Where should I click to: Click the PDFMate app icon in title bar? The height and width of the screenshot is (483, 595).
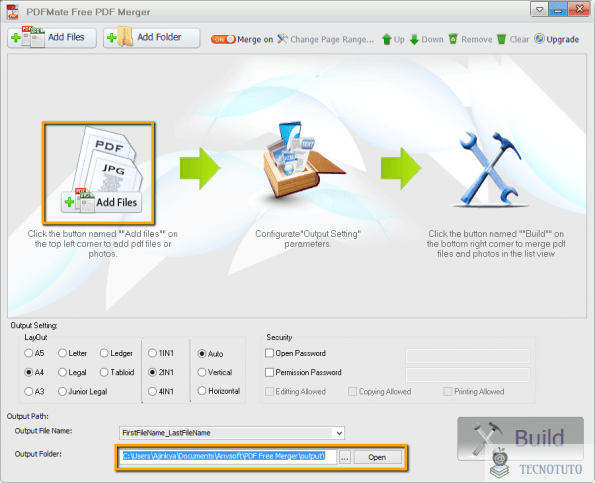[x=13, y=11]
